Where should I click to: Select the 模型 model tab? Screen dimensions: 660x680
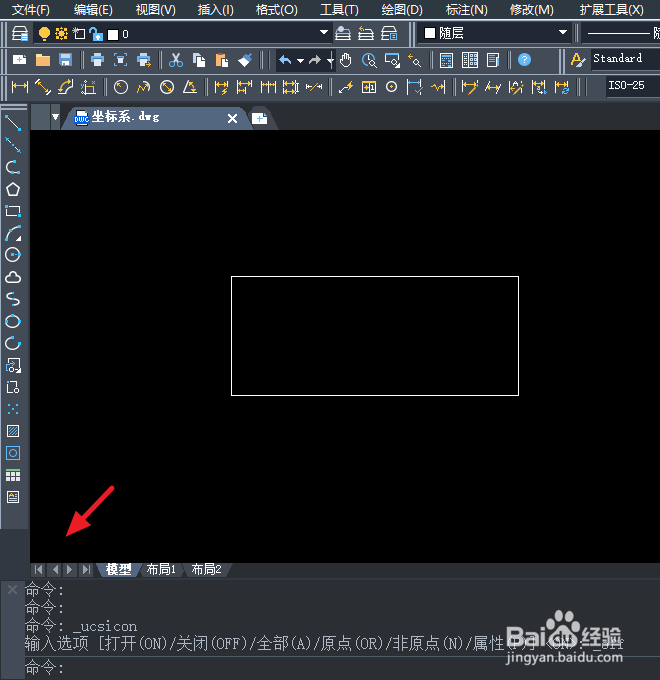(118, 569)
